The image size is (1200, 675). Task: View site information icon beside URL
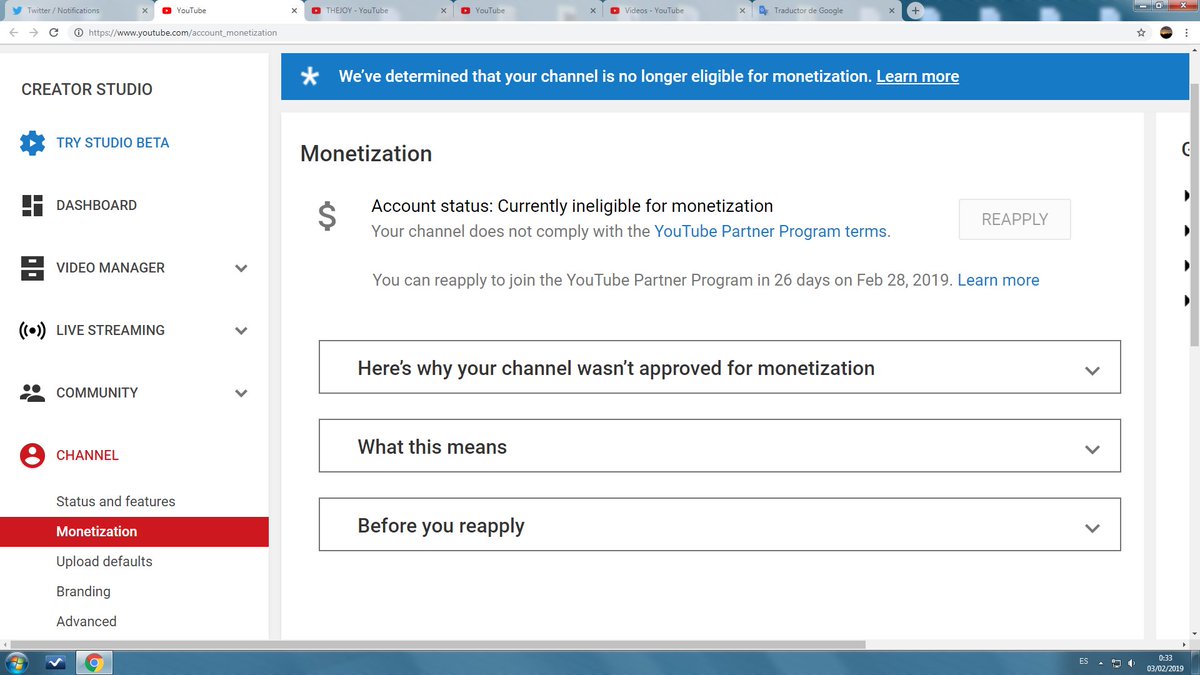click(x=78, y=32)
